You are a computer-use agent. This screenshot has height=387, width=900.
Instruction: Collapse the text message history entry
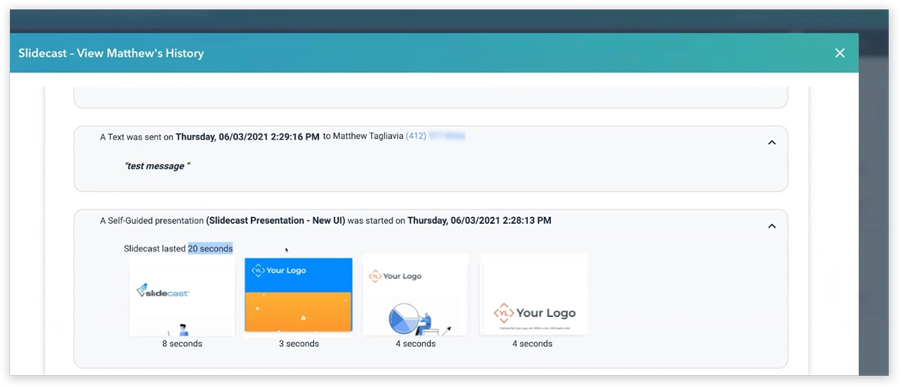[x=772, y=142]
